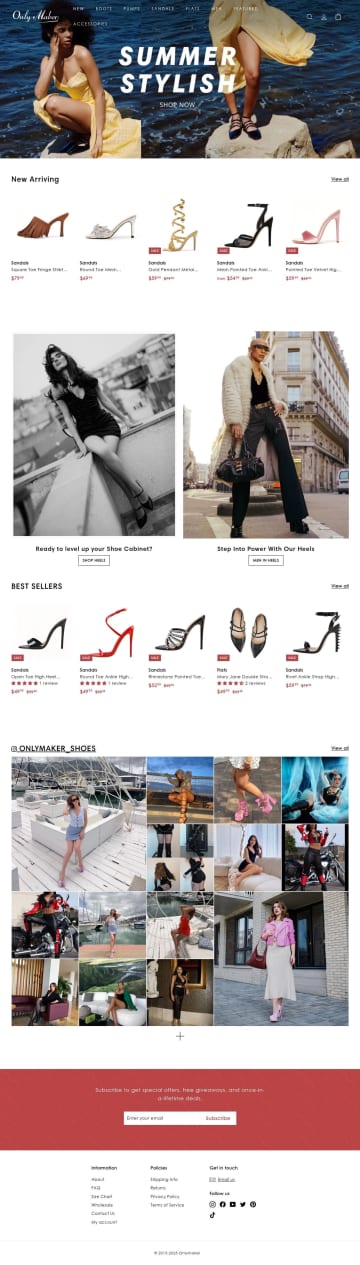Click the SHOP NOW hero link
360x1265 pixels.
177,104
